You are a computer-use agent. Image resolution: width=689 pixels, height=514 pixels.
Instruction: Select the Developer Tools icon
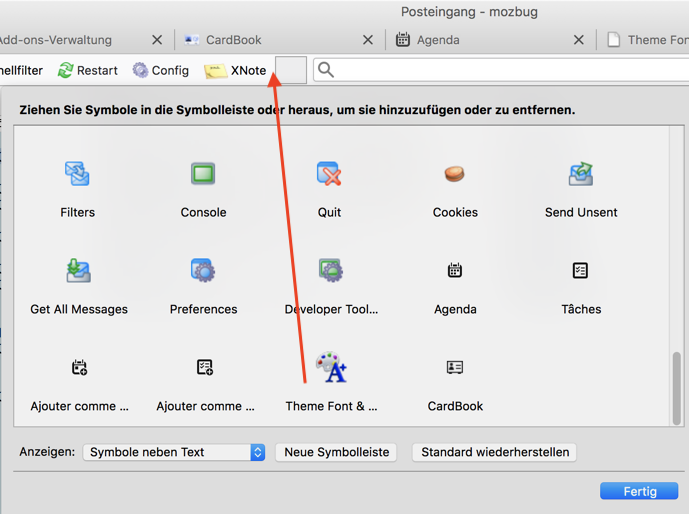tap(331, 271)
